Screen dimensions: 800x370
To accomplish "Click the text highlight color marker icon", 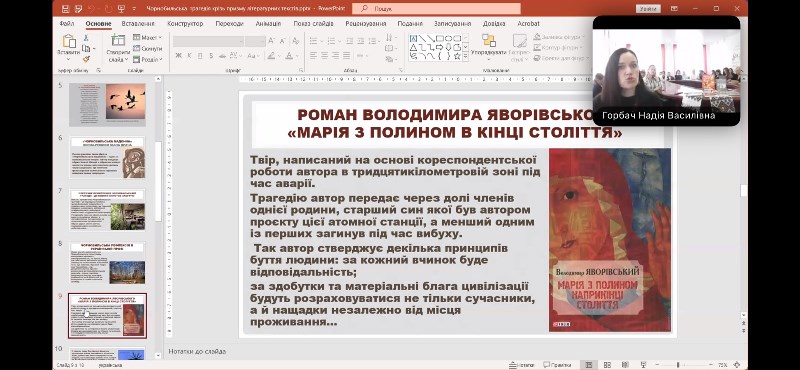I will (x=271, y=55).
